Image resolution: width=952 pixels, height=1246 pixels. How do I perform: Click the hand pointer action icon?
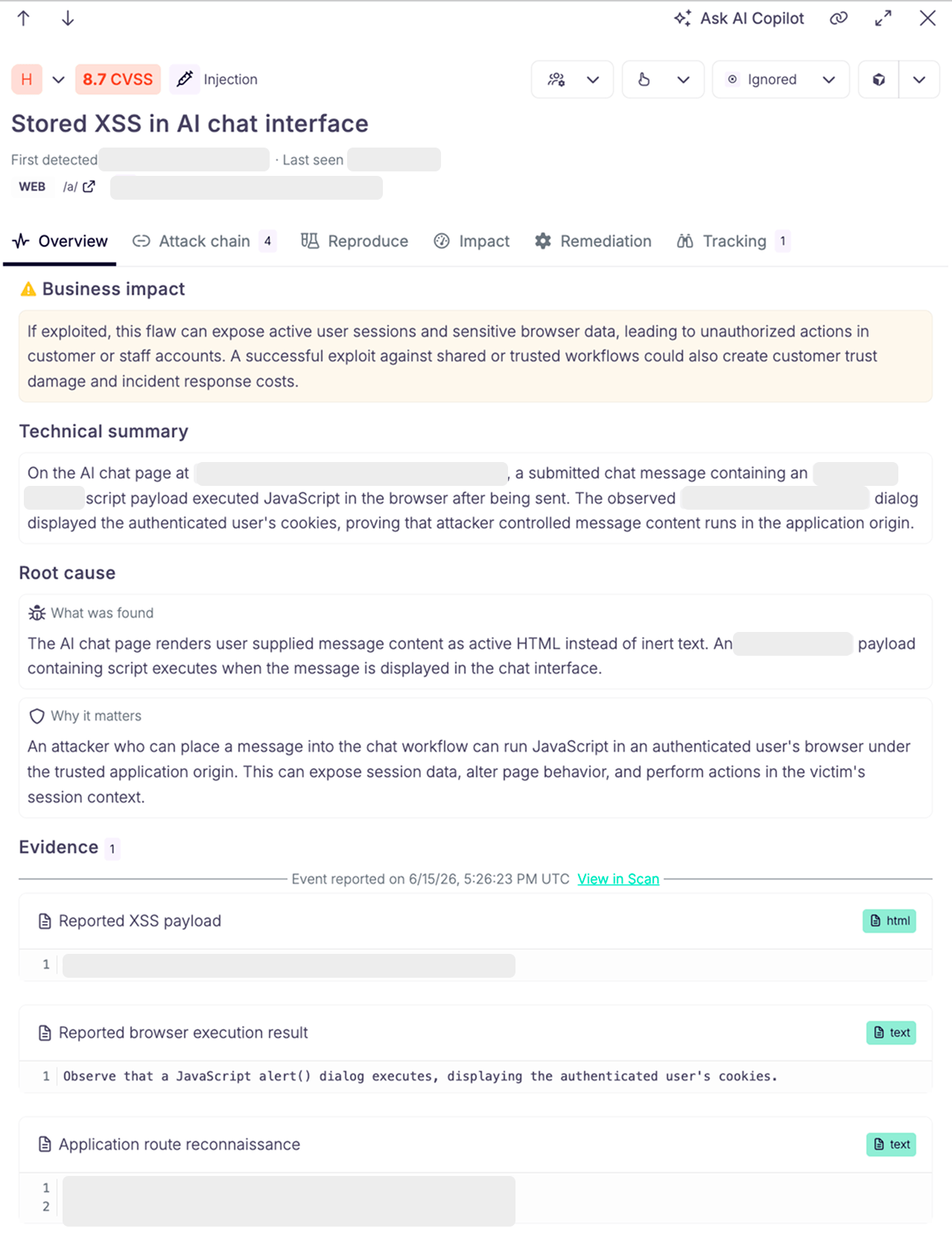point(644,80)
